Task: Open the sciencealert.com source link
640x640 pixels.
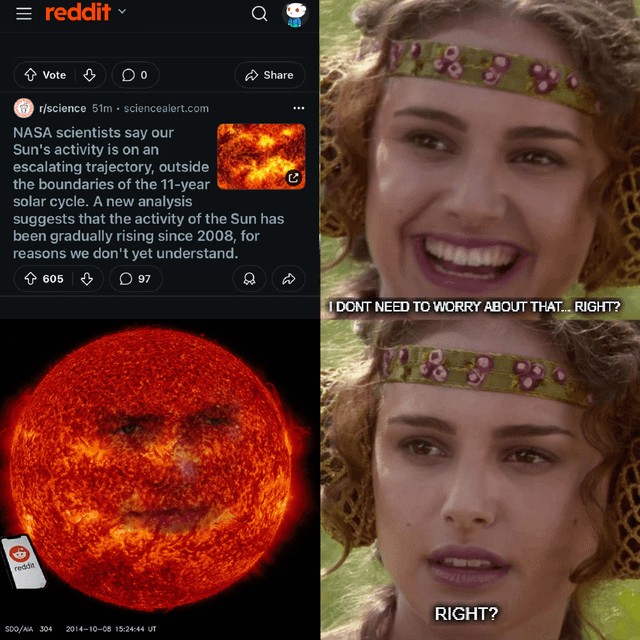Action: coord(166,108)
